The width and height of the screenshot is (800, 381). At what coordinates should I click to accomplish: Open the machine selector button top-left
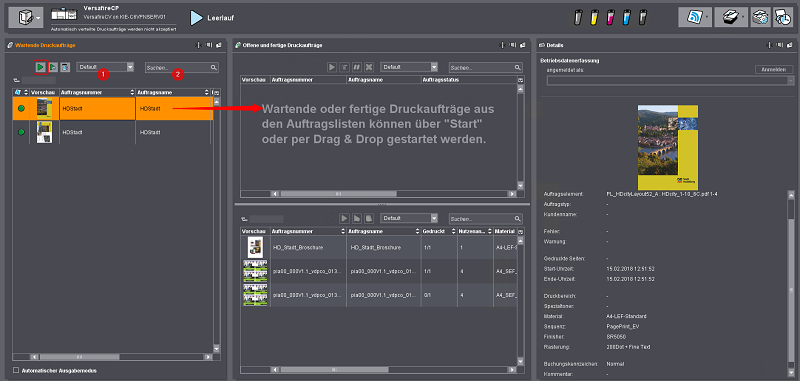[26, 18]
